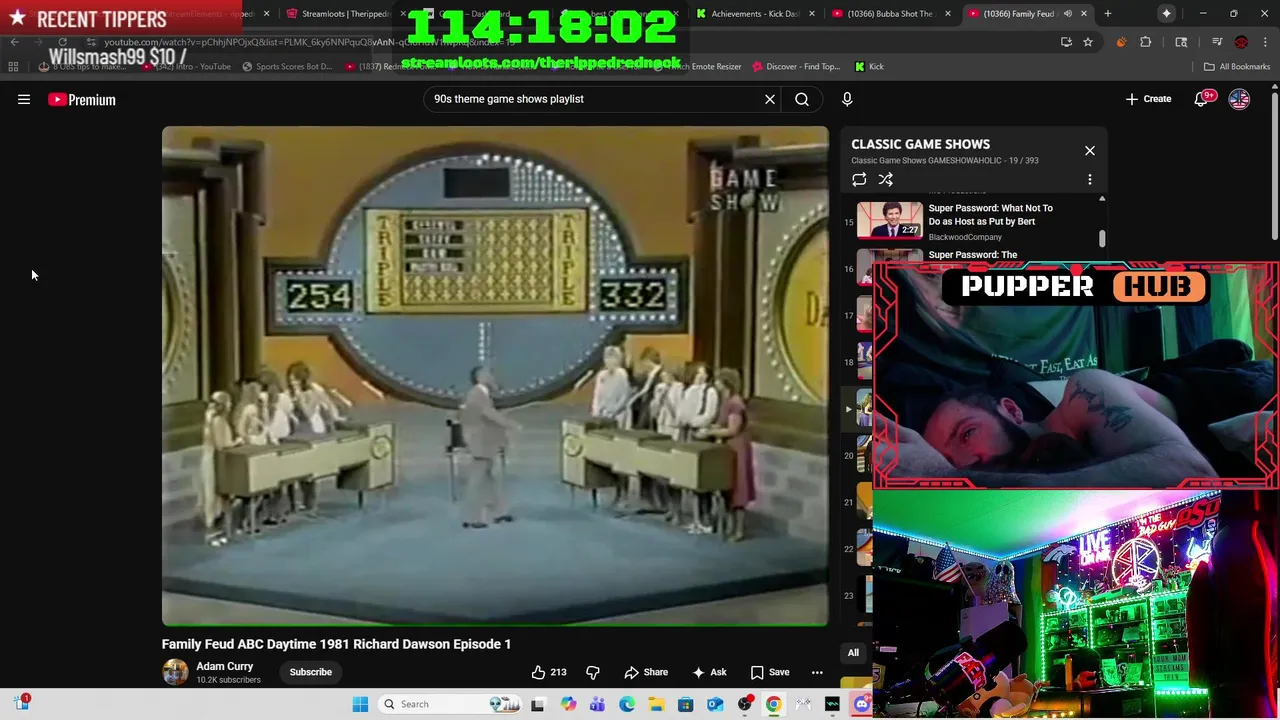Open All Bookmarks folder

tap(1237, 67)
